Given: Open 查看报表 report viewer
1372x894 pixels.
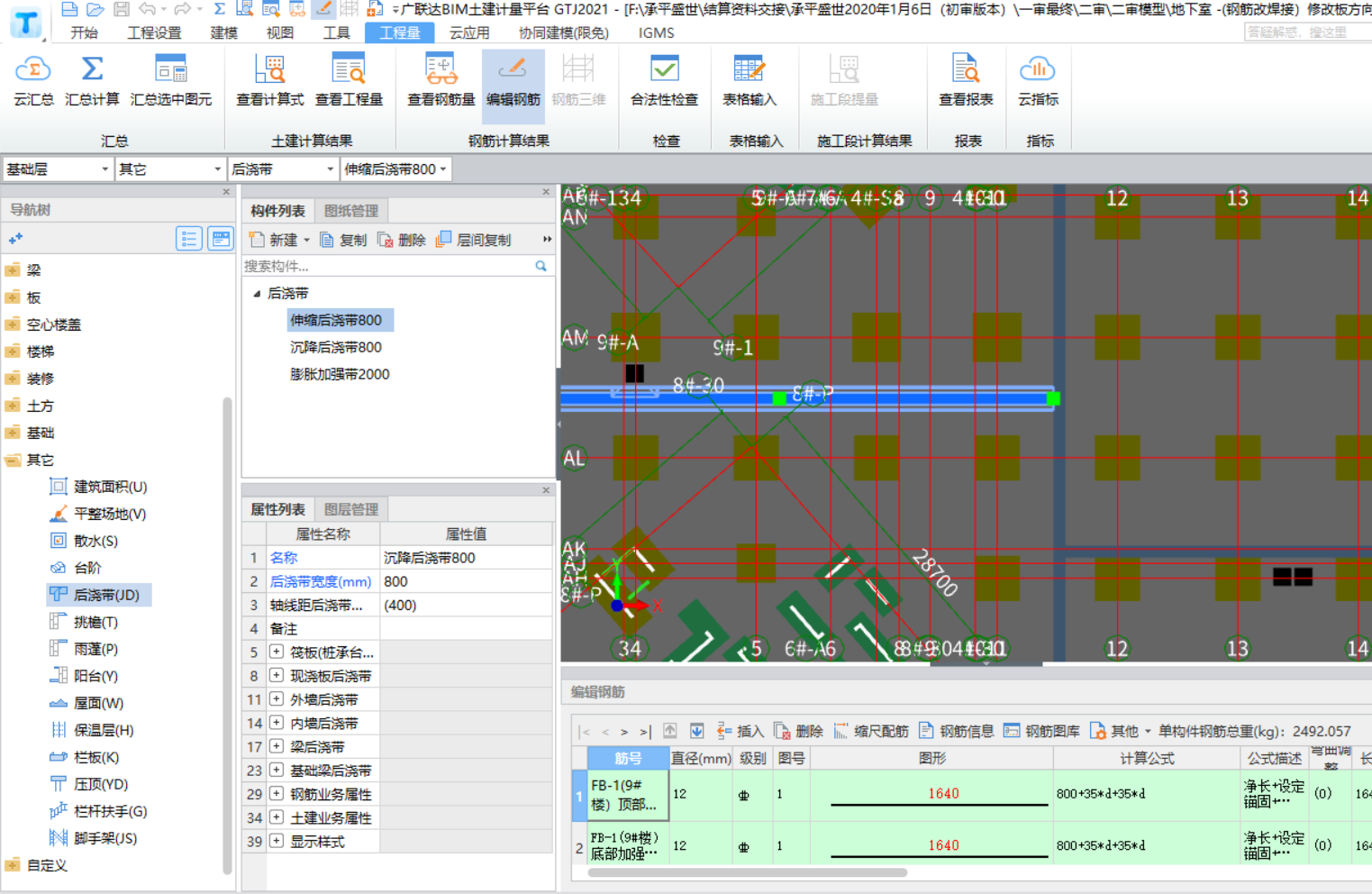Looking at the screenshot, I should tap(966, 81).
